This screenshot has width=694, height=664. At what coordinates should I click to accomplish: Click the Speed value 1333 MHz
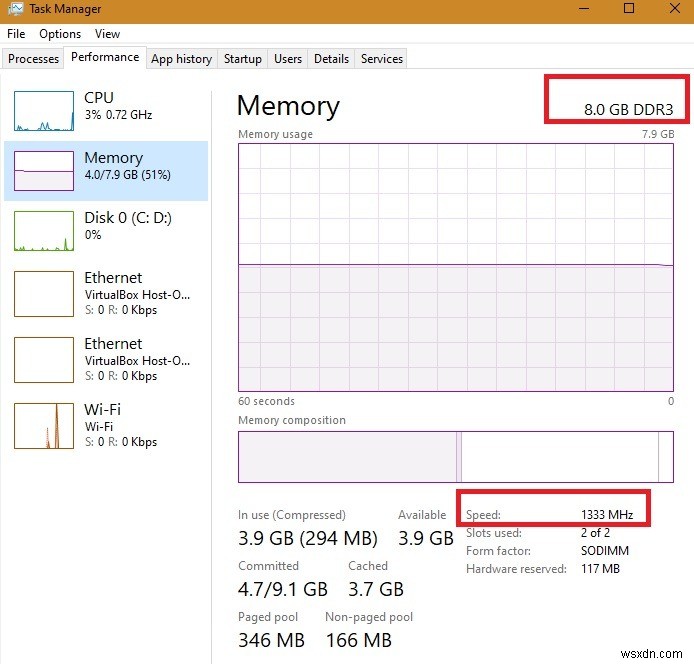click(607, 514)
